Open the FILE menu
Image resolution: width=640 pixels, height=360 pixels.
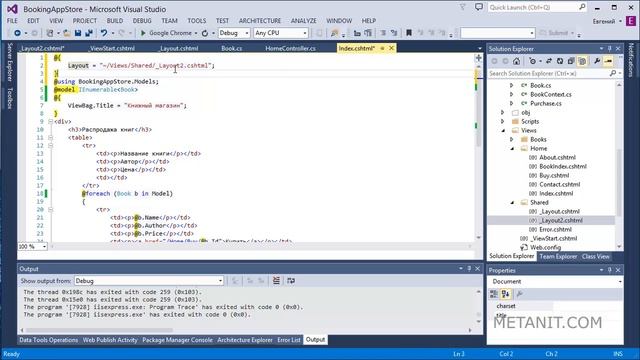point(12,20)
